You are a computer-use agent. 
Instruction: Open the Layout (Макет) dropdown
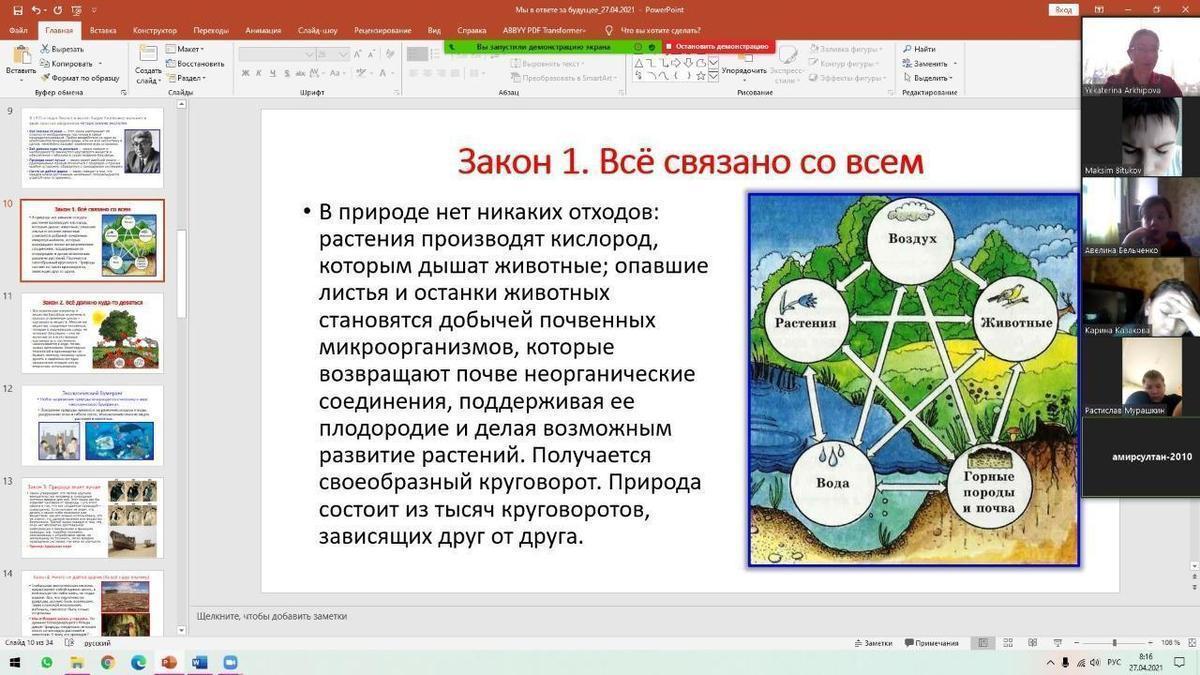[x=188, y=49]
